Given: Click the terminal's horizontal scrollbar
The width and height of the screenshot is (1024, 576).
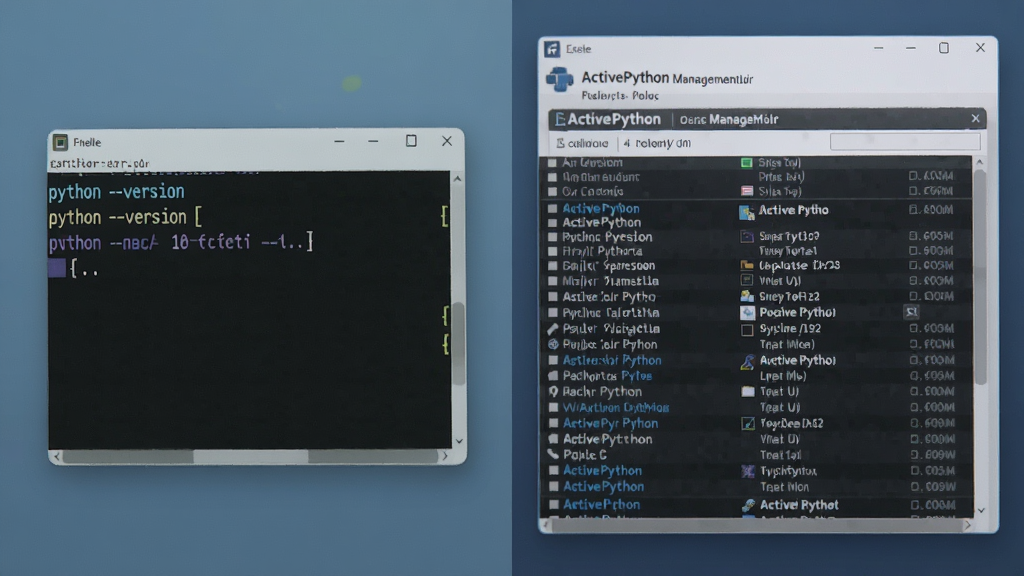Looking at the screenshot, I should point(250,456).
